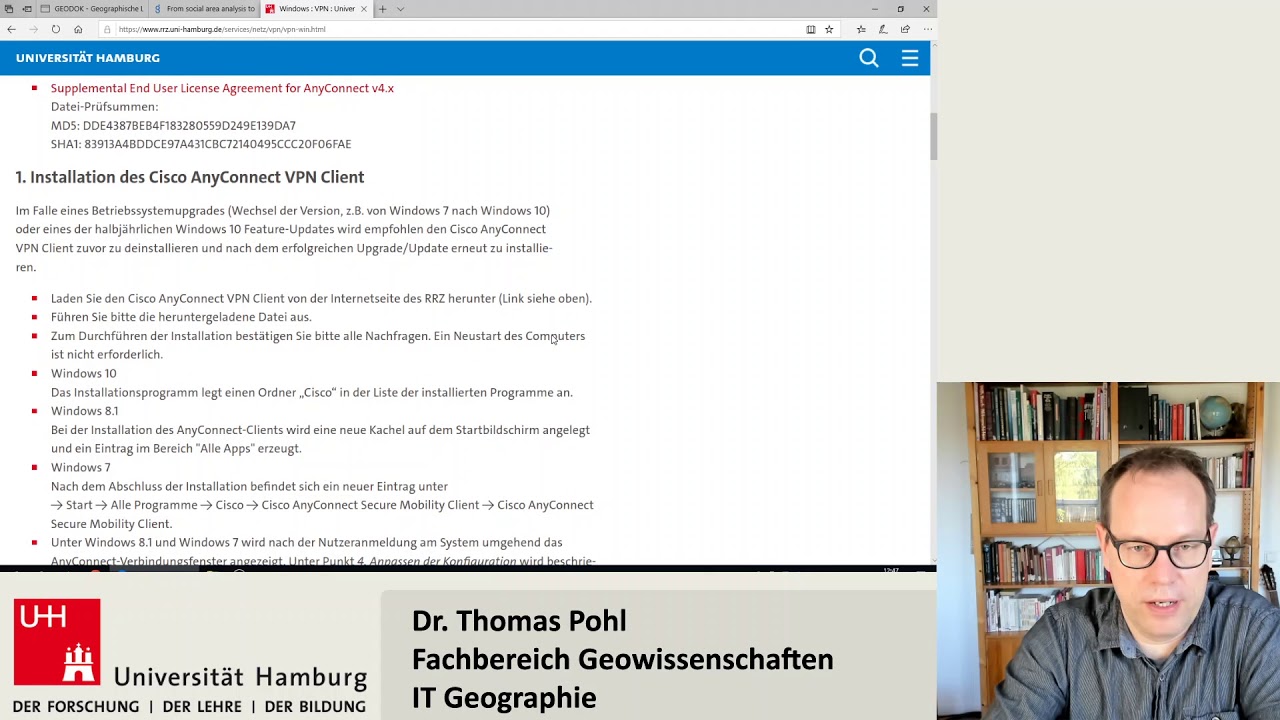Click heading Installation des Cisco AnyConnect VPN Client
This screenshot has height=720, width=1280.
pyautogui.click(x=190, y=177)
